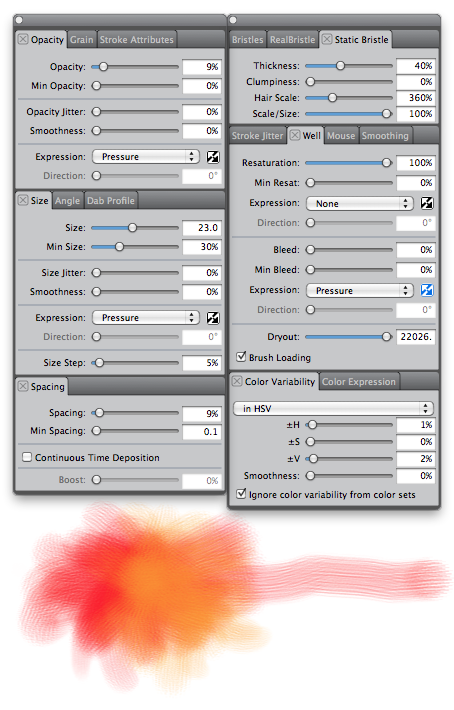The height and width of the screenshot is (710, 454).
Task: Invert the Opacity expression icon
Action: click(x=213, y=157)
